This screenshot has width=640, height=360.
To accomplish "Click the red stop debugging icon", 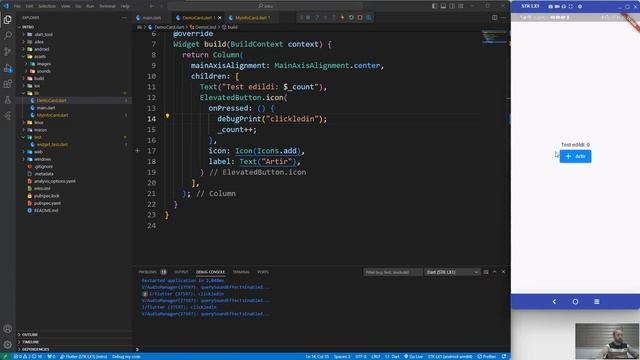I will tap(360, 18).
